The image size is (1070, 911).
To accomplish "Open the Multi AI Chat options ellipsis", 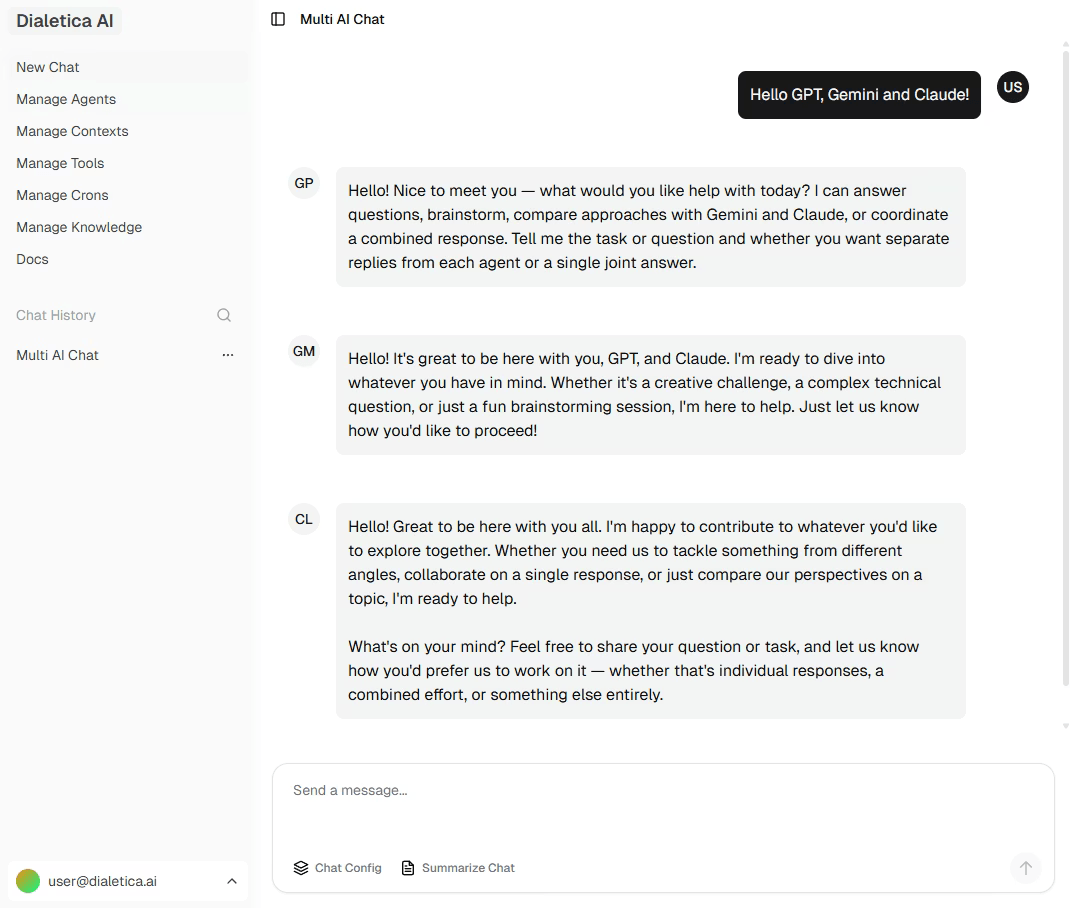I will coord(228,355).
